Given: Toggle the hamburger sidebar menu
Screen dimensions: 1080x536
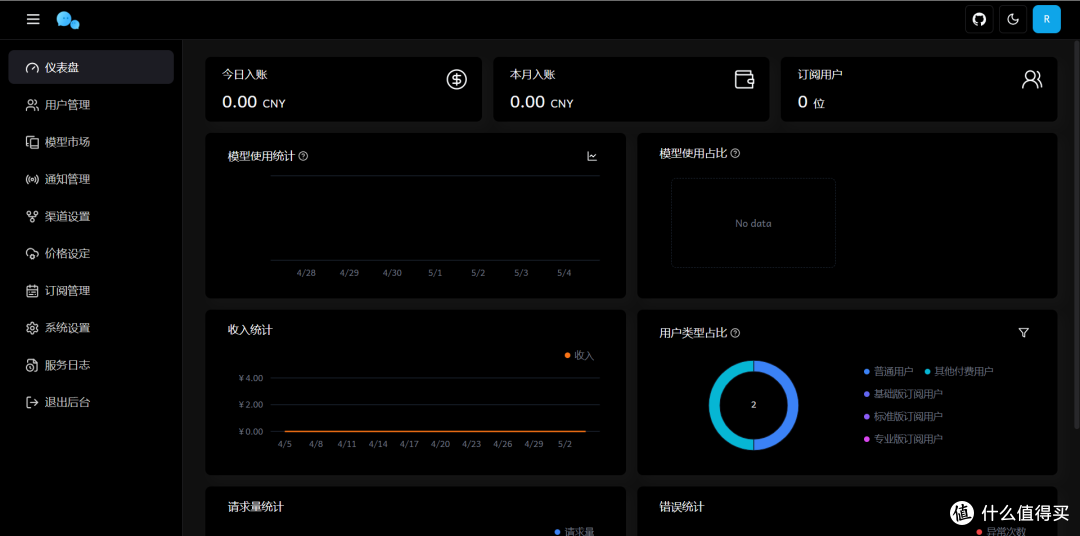Looking at the screenshot, I should coord(33,19).
